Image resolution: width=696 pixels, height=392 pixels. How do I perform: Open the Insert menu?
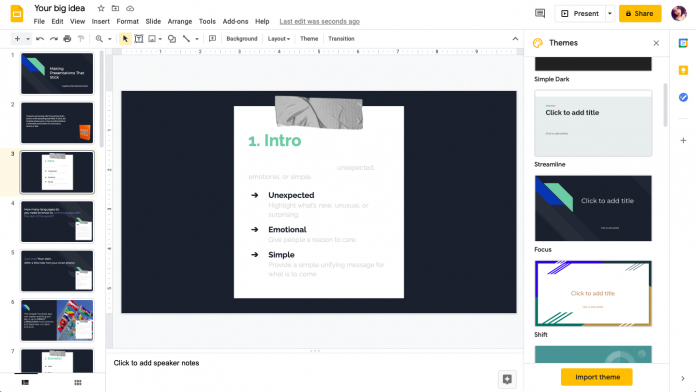pos(100,21)
